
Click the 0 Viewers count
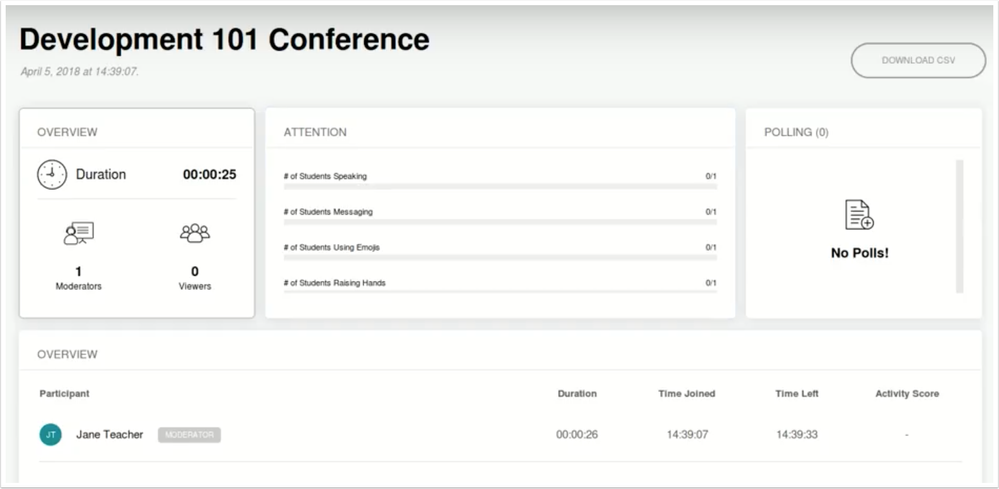[x=195, y=278]
